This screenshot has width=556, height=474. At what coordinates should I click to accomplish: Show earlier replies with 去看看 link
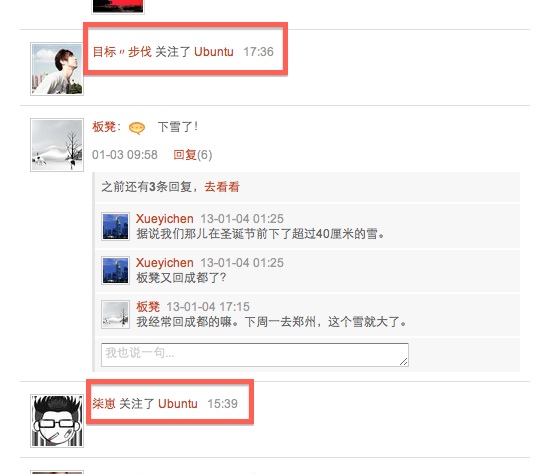point(222,186)
